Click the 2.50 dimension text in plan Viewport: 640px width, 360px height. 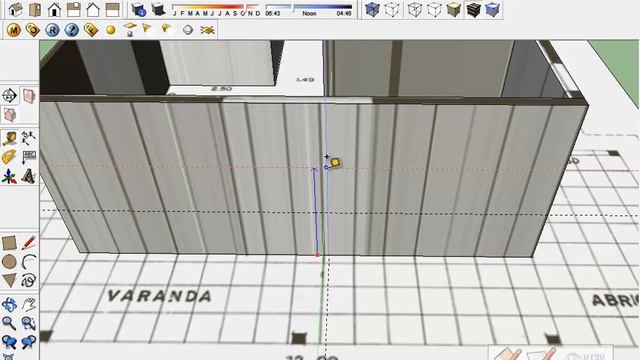tap(222, 89)
